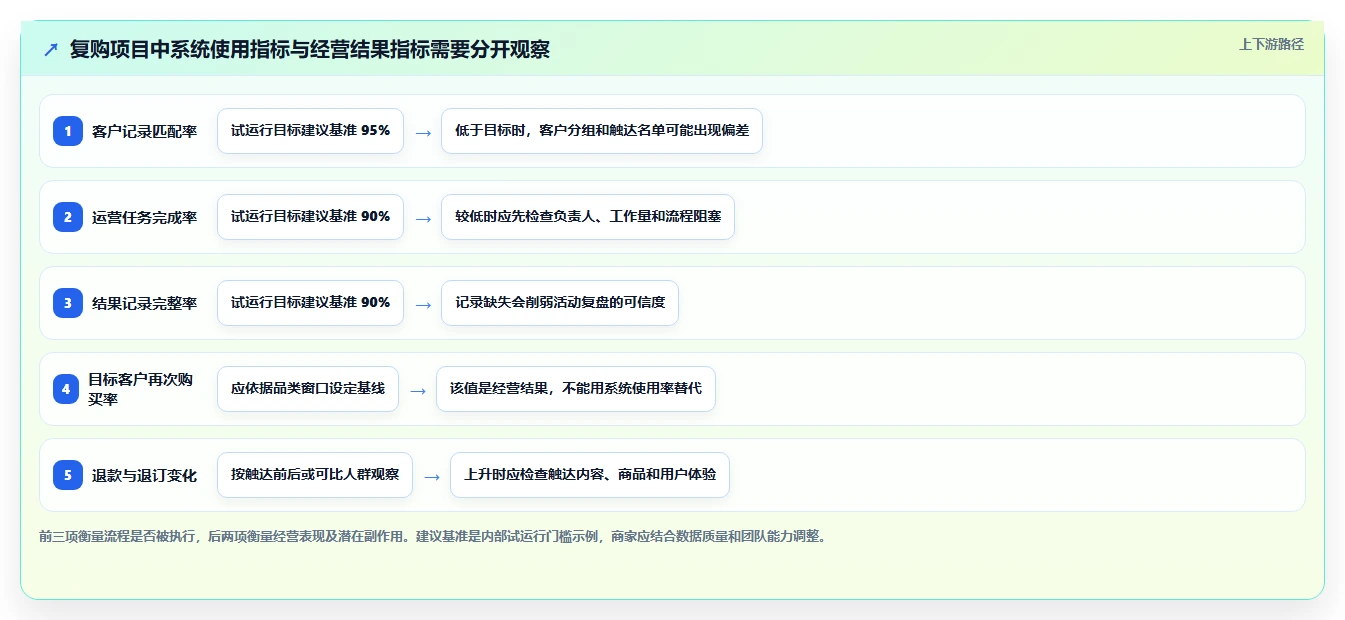Select the 退款与退订变化 label
1345x620 pixels.
[145, 475]
